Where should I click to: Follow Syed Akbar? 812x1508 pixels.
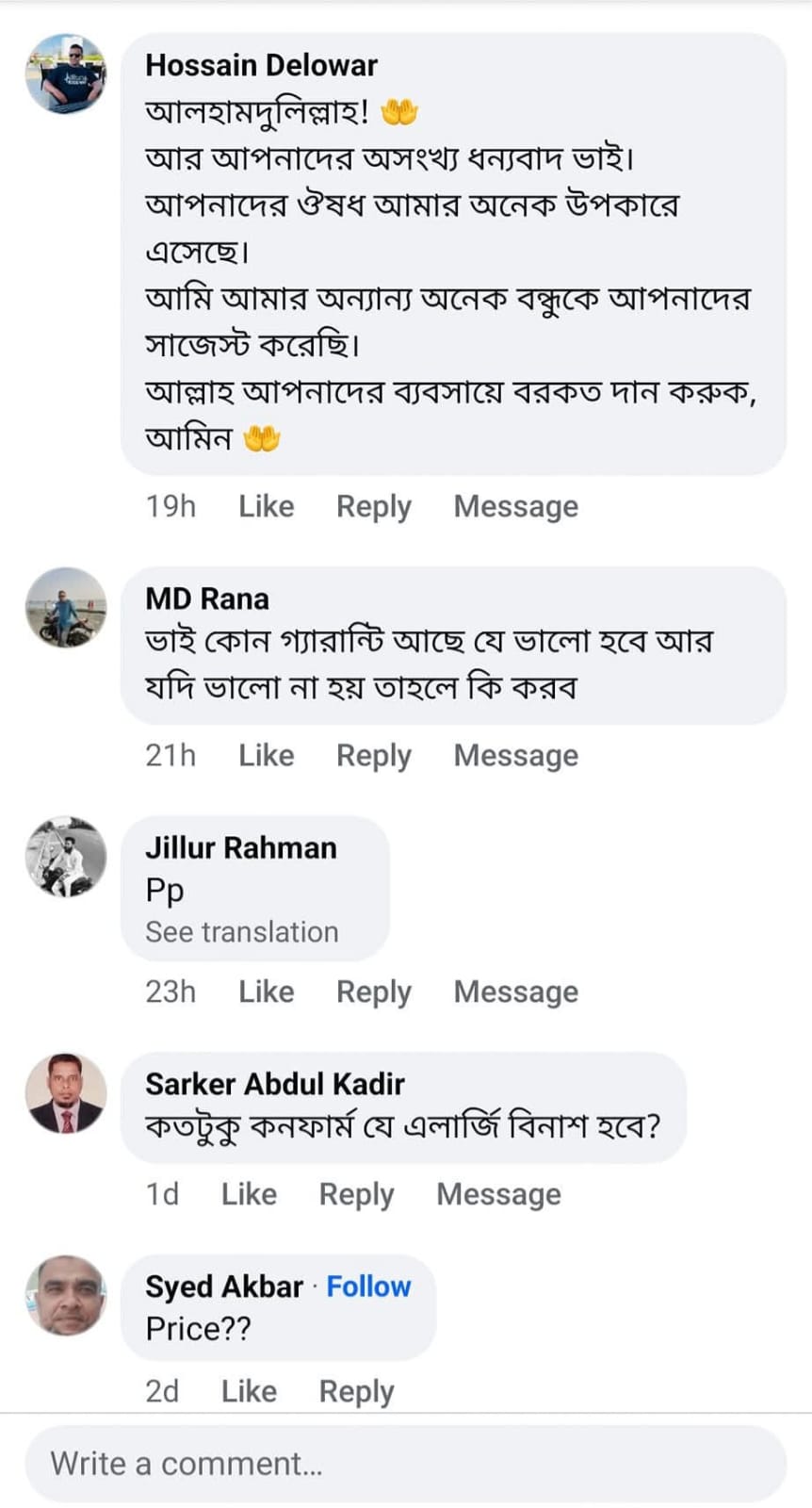368,1287
